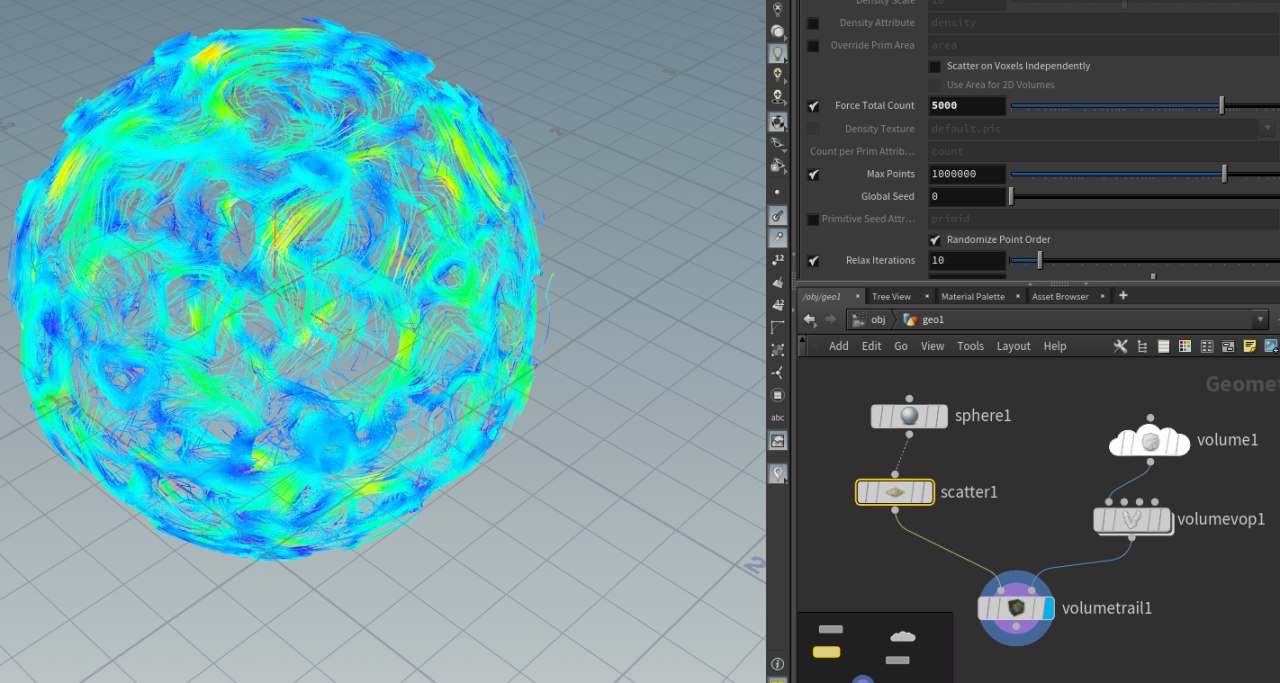
Task: Add a new pane tab with plus
Action: (1123, 295)
